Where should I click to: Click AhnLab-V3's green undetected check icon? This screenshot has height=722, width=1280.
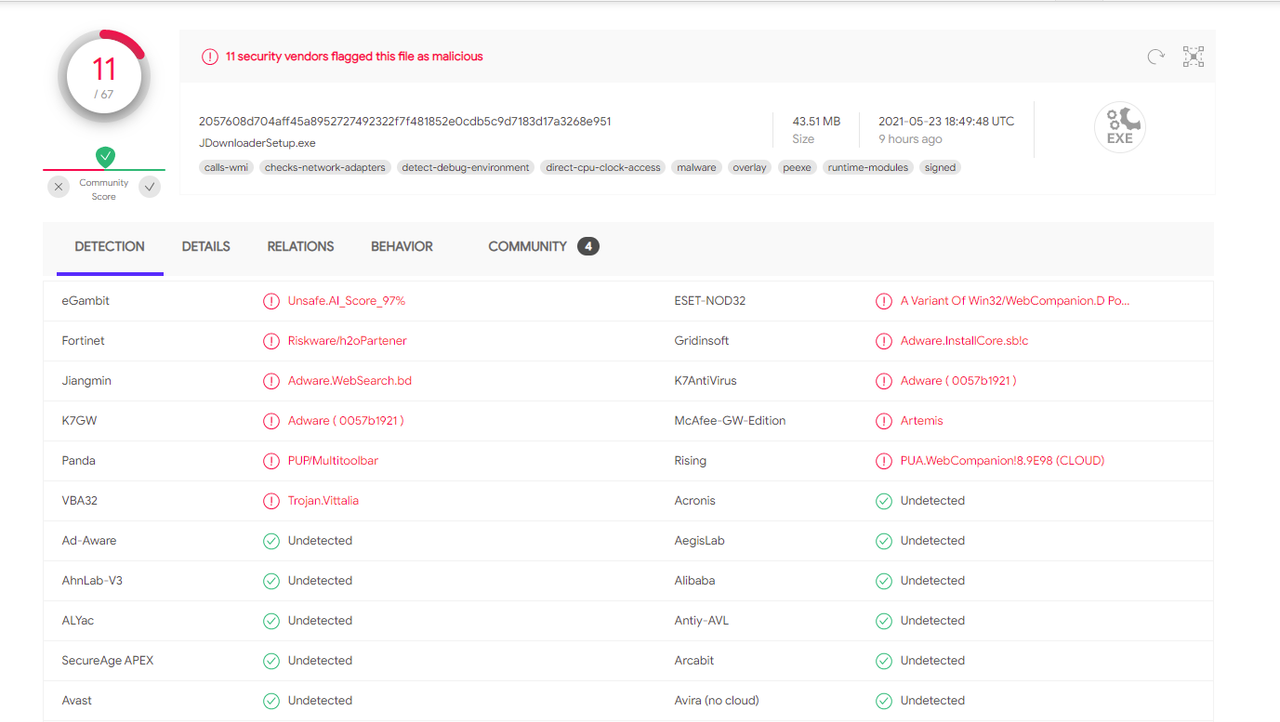coord(271,581)
